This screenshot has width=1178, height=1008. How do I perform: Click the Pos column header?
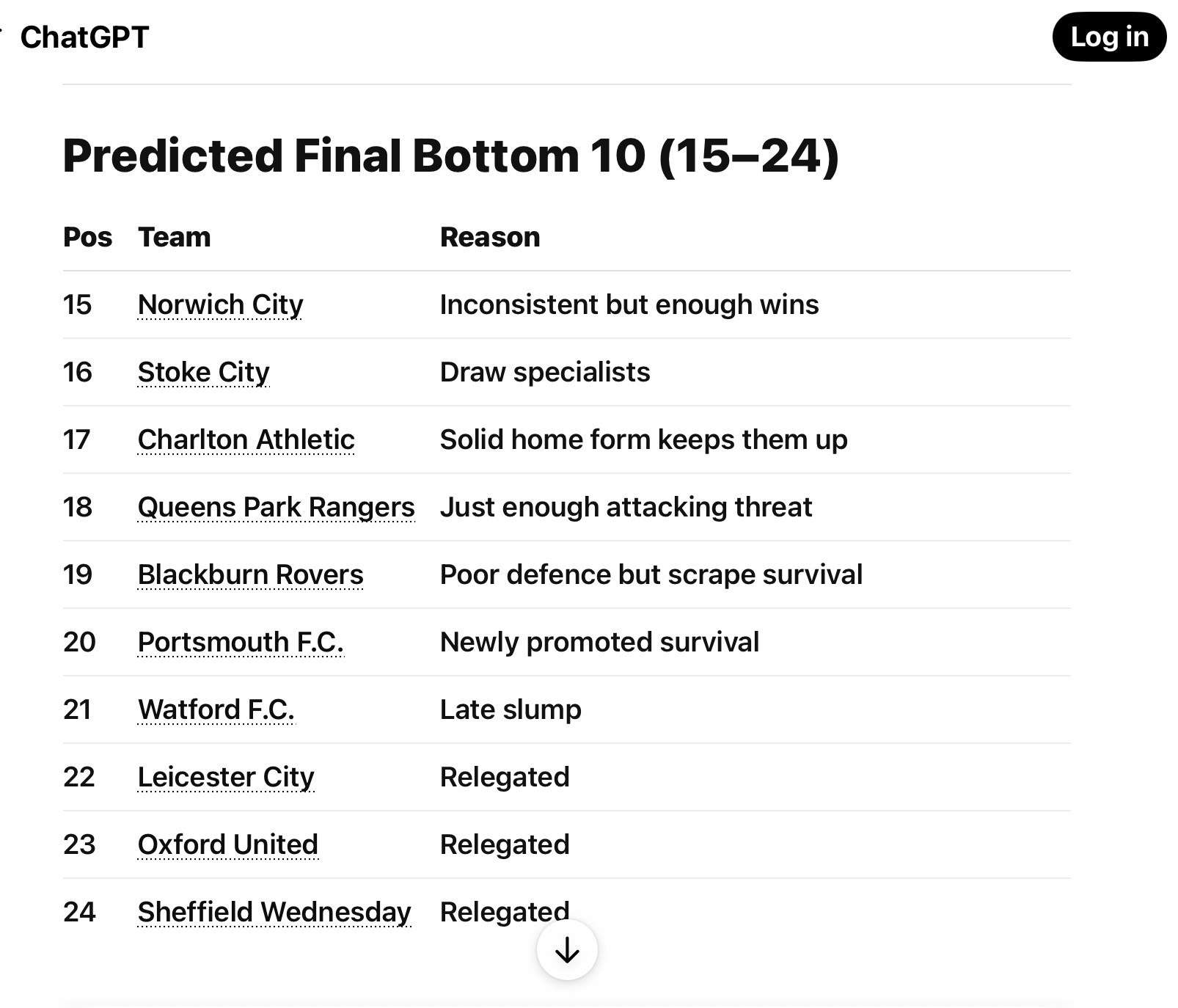click(x=88, y=237)
